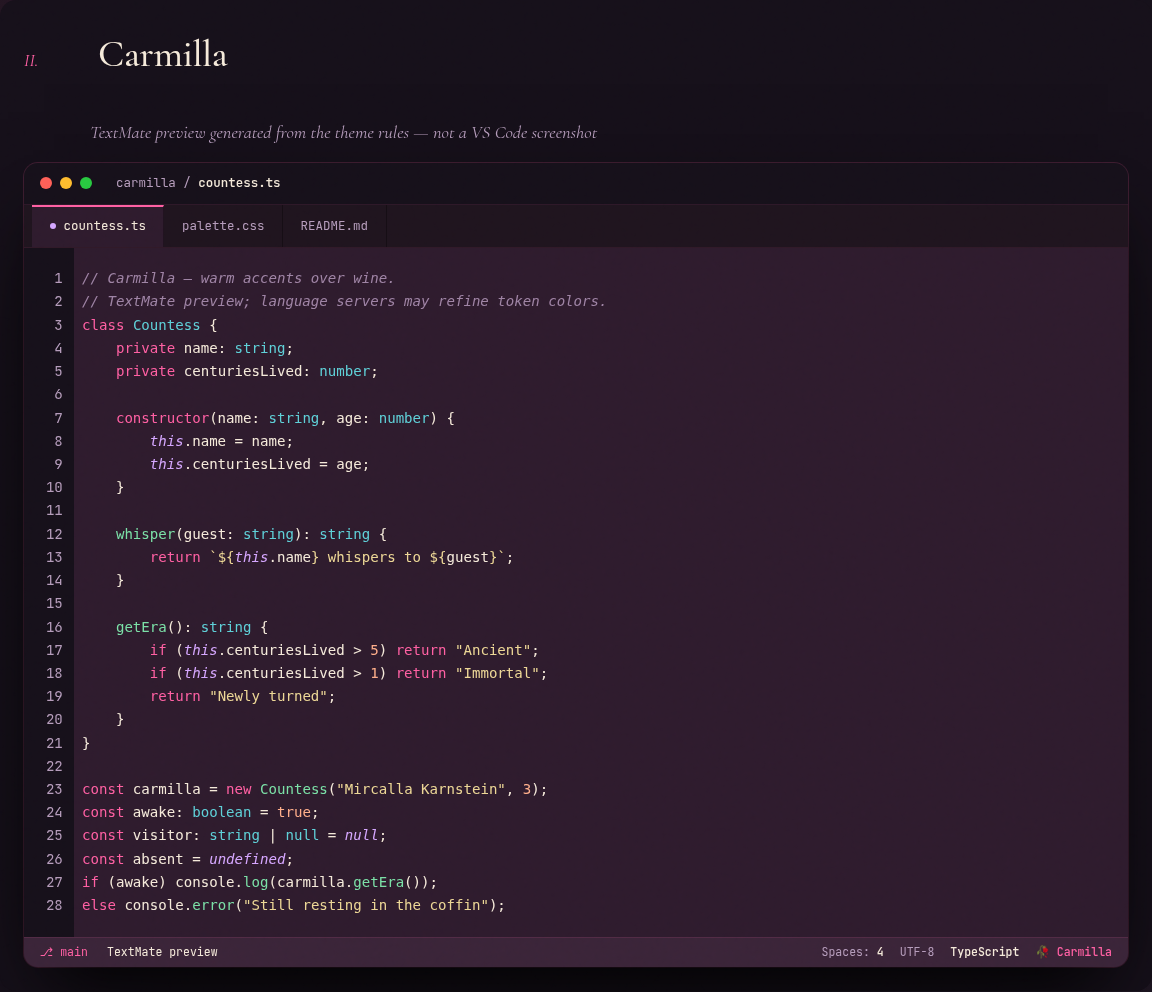Image resolution: width=1152 pixels, height=992 pixels.
Task: Click the italic TextMate preview subtitle
Action: tap(343, 133)
